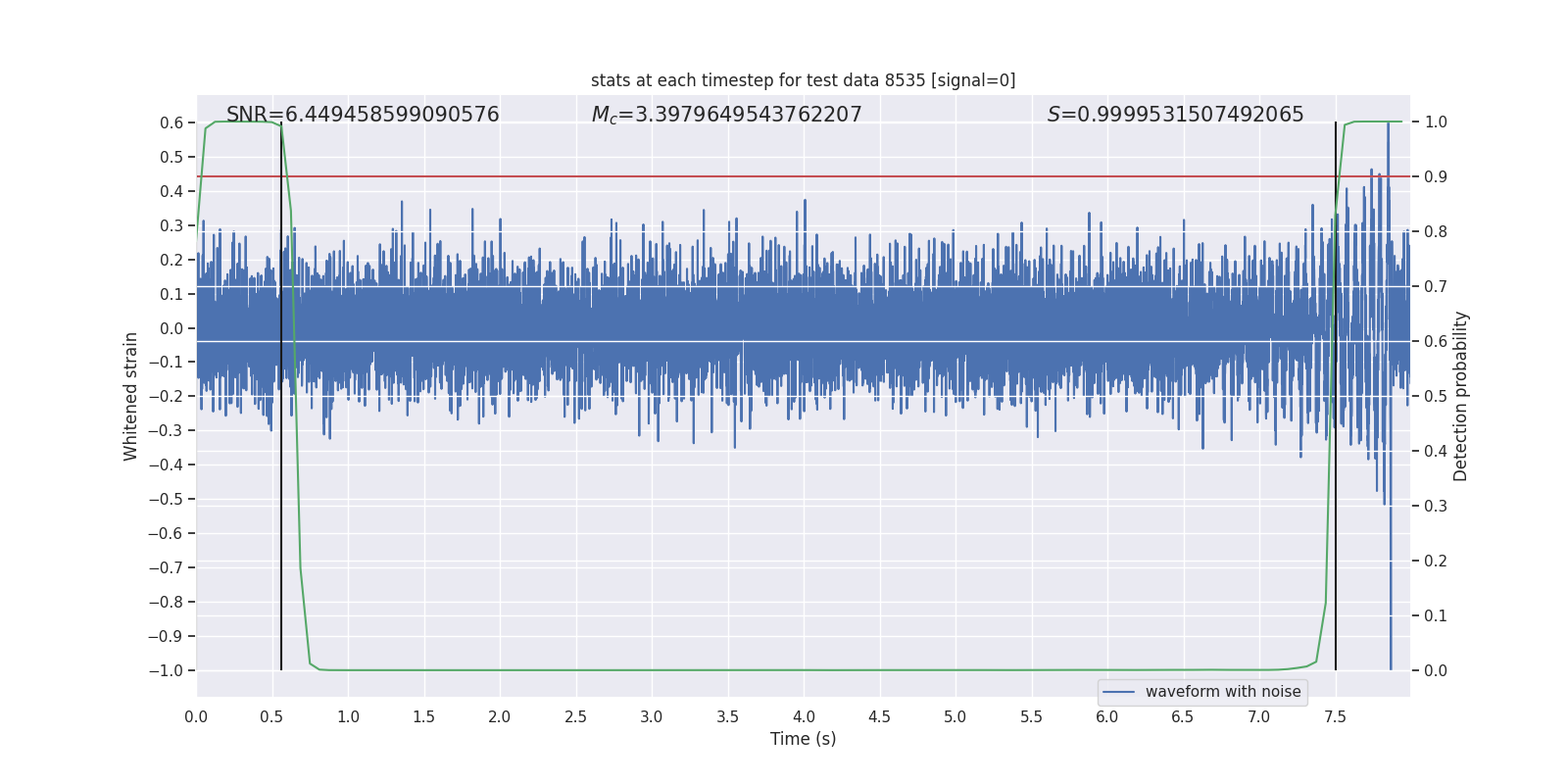This screenshot has height=784, width=1568.
Task: Click the 'Whitened strain' y-axis label
Action: pos(130,396)
